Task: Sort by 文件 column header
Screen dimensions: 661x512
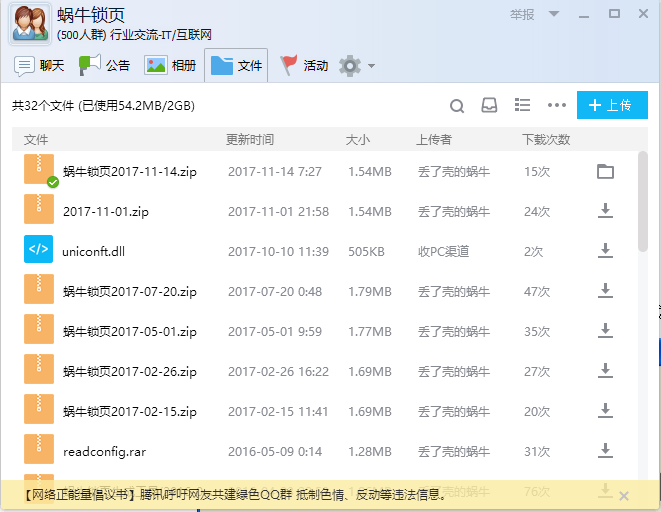Action: (x=36, y=139)
